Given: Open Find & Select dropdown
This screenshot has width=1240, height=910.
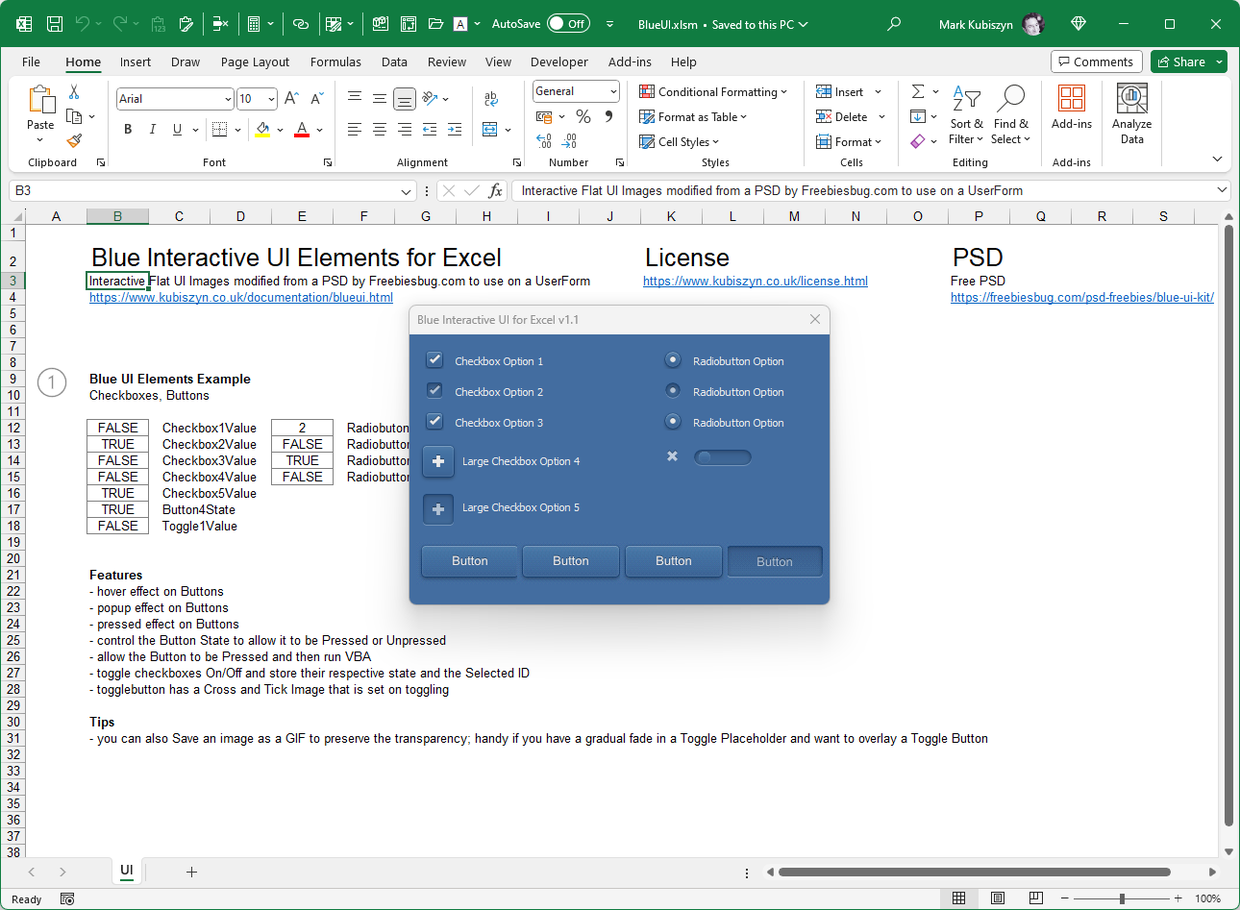Looking at the screenshot, I should (1011, 115).
